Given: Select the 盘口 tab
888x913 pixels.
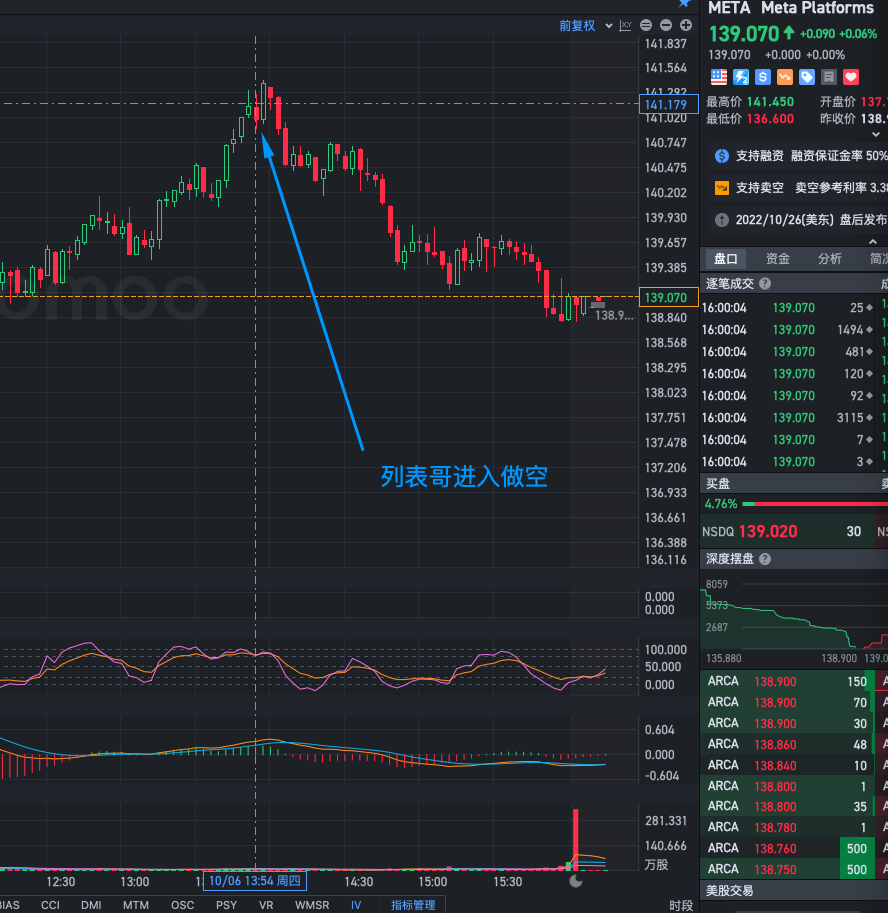Looking at the screenshot, I should [726, 259].
